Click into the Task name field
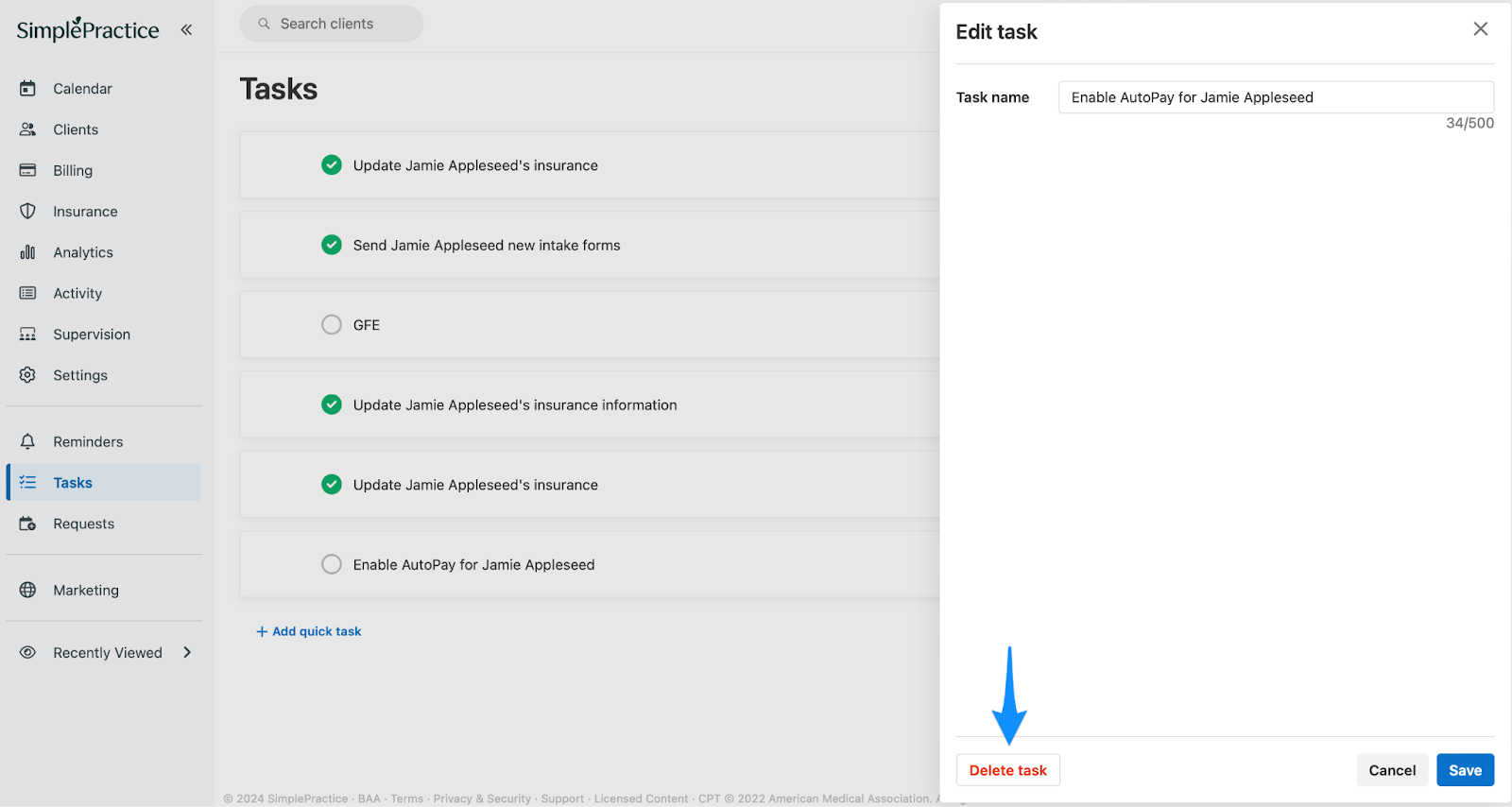1512x807 pixels. [x=1276, y=97]
